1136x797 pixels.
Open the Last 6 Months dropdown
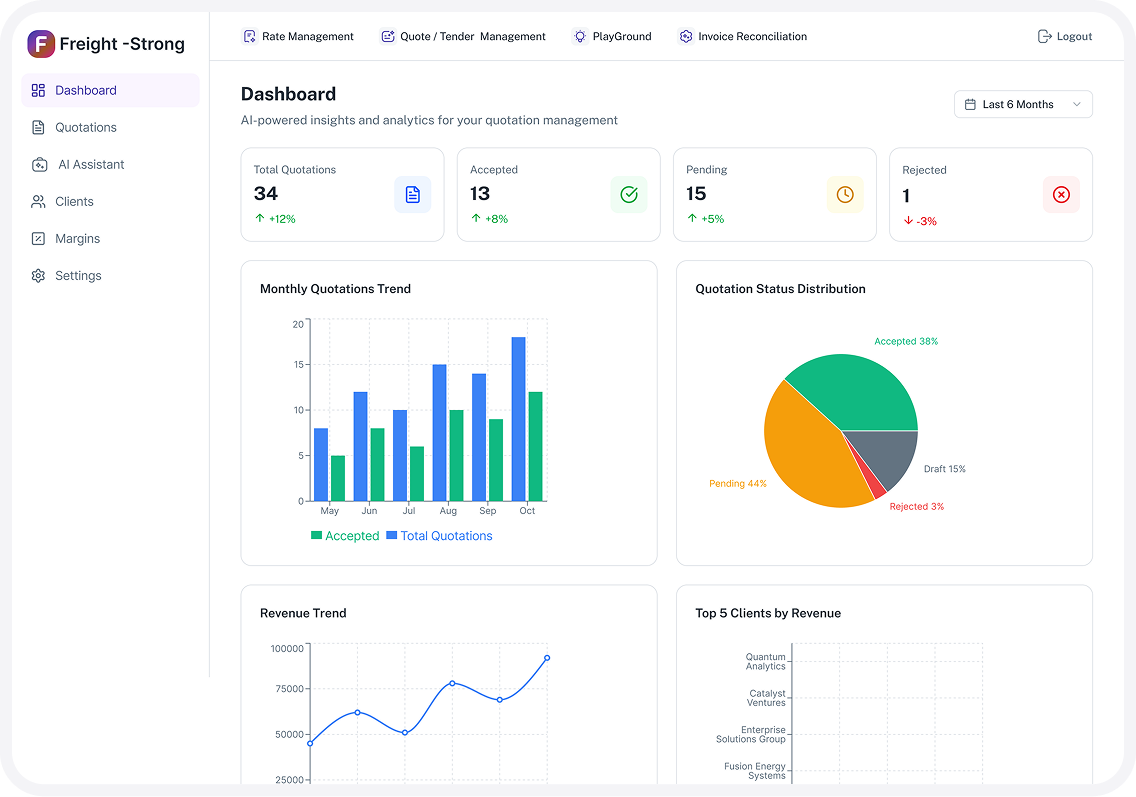coord(1022,105)
